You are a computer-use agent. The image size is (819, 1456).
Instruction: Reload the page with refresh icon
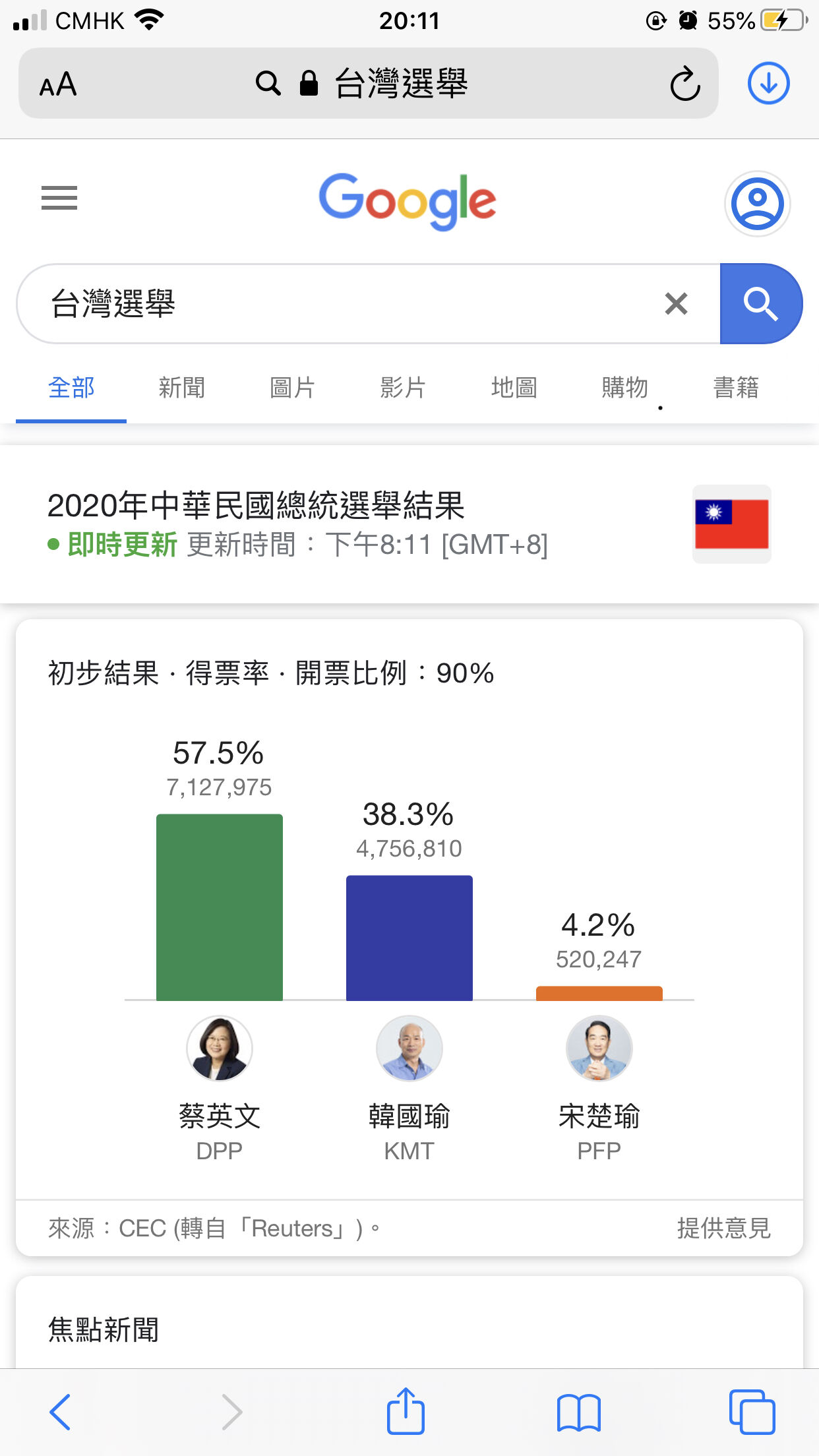coord(684,84)
